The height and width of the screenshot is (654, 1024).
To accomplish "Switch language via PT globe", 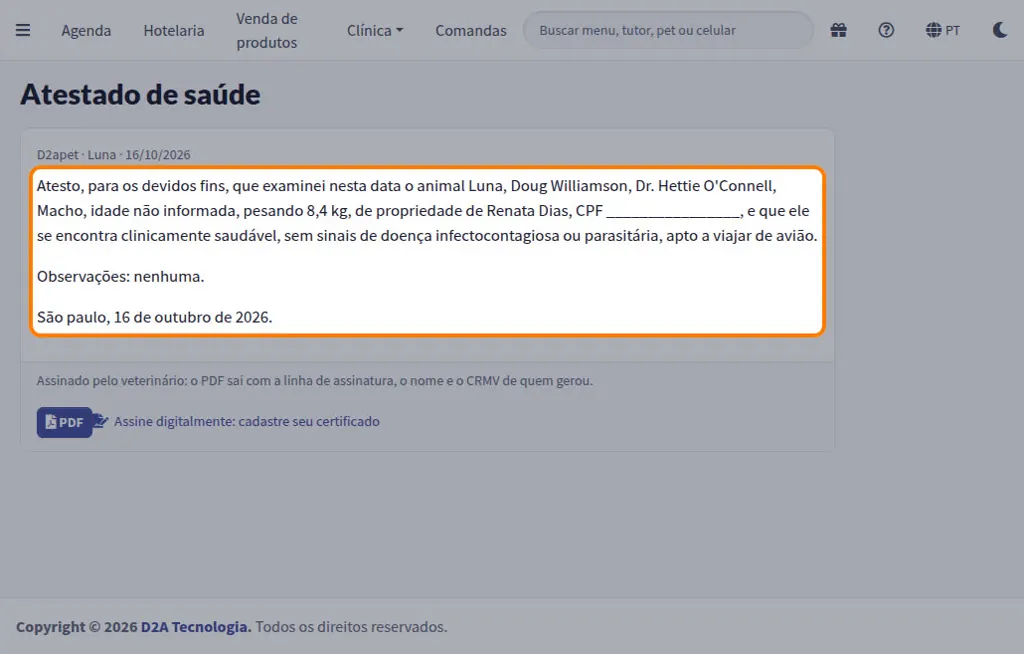I will point(943,30).
